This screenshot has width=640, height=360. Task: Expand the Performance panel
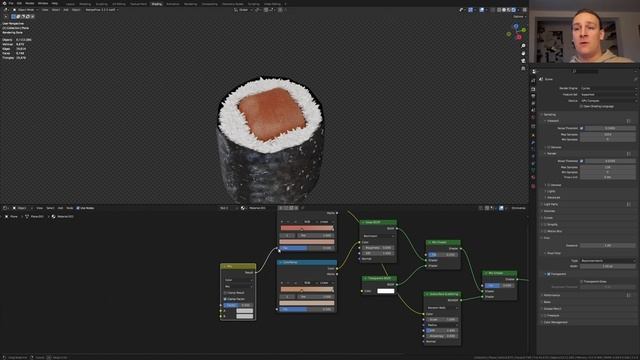click(551, 295)
